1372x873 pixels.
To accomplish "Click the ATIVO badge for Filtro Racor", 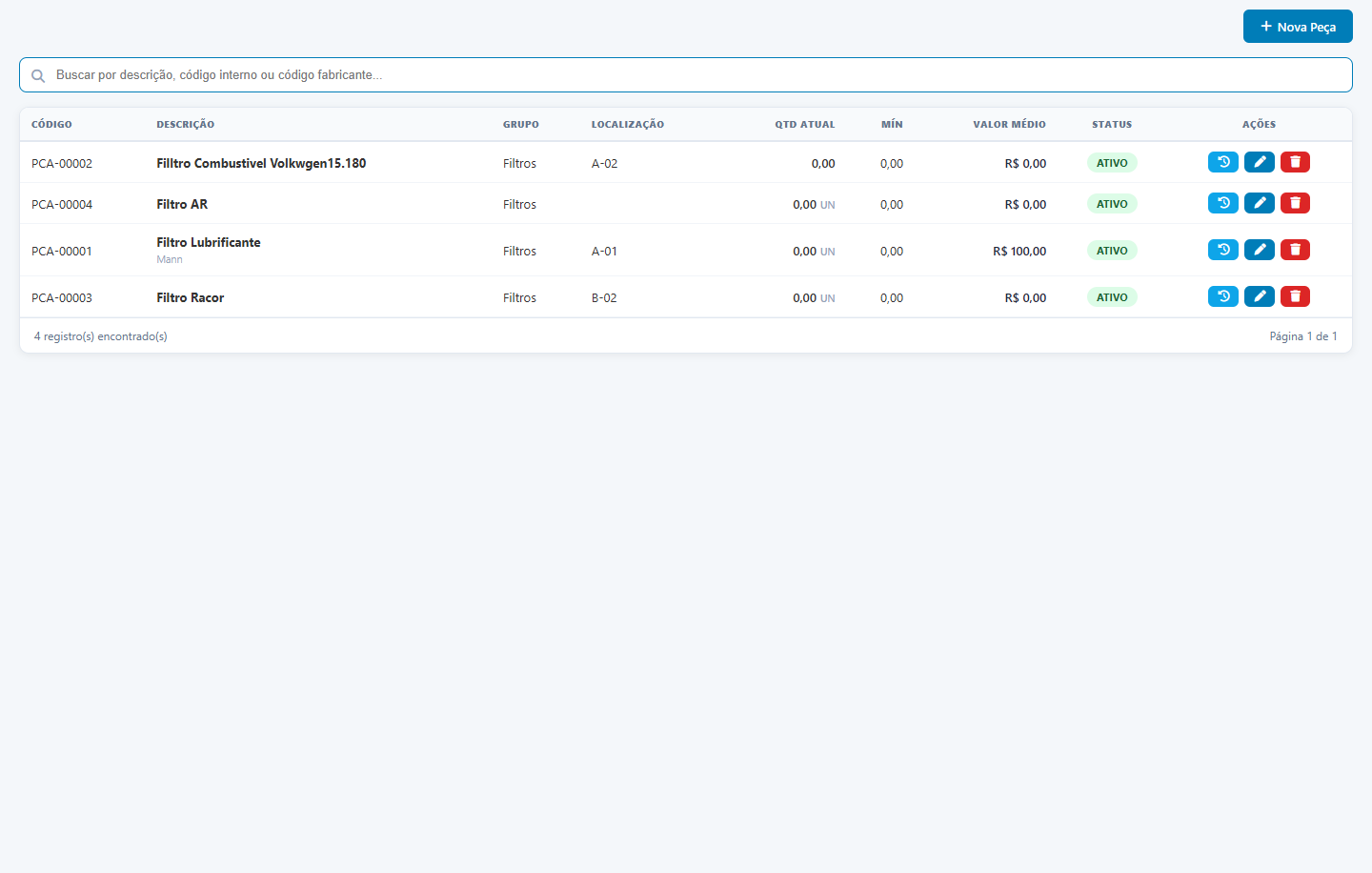I will coord(1112,297).
